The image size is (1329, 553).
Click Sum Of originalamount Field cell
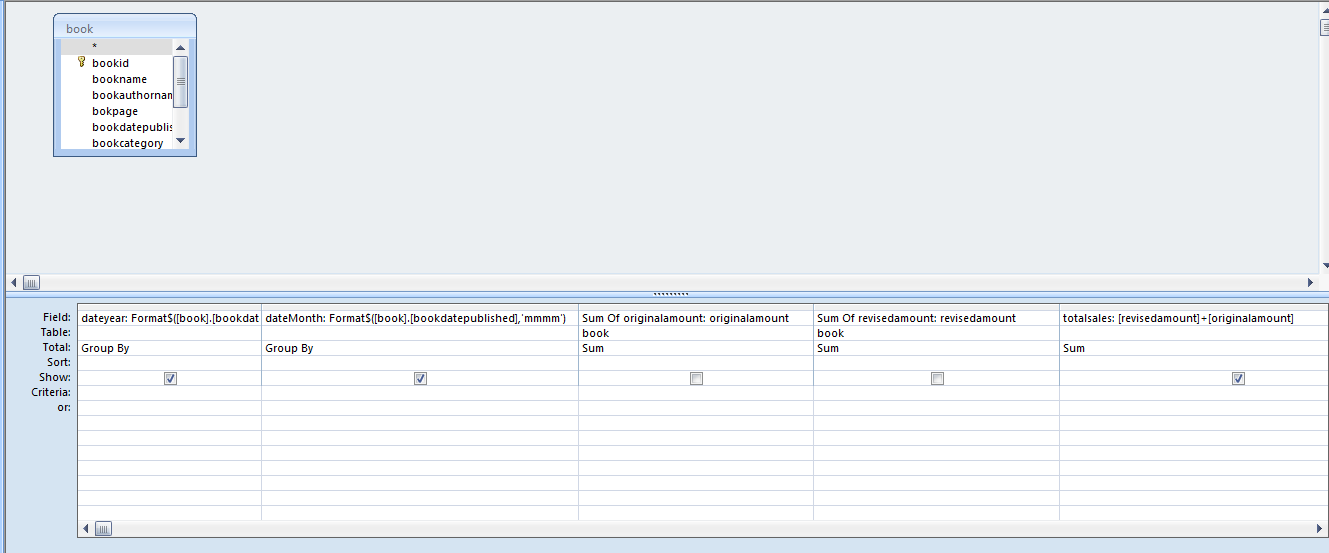click(696, 318)
